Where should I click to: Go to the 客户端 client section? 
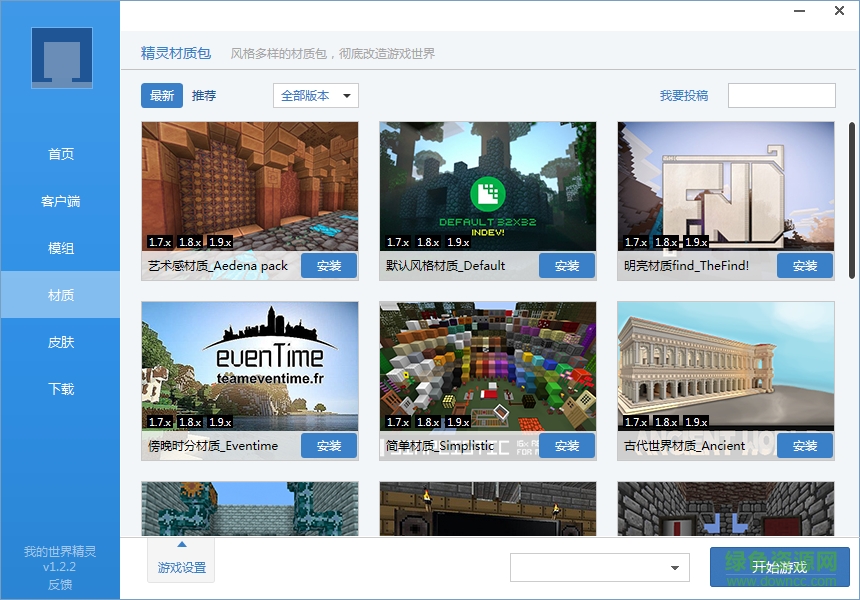pos(61,201)
